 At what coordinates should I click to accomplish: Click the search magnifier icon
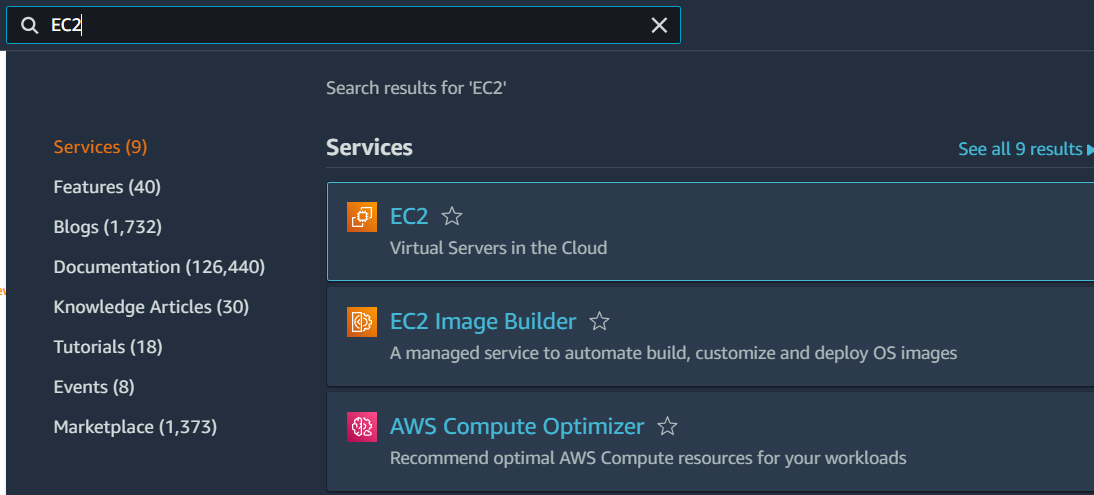[x=30, y=26]
